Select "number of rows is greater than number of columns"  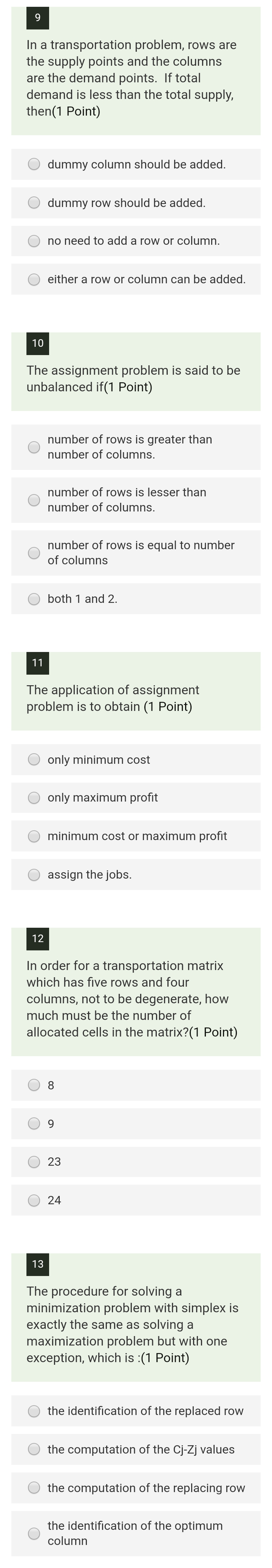point(34,446)
